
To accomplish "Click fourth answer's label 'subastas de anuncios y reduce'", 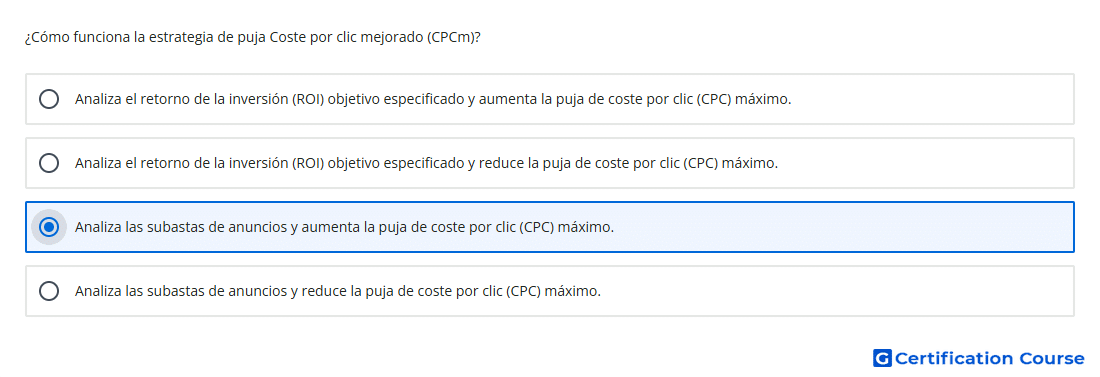I will click(x=338, y=291).
